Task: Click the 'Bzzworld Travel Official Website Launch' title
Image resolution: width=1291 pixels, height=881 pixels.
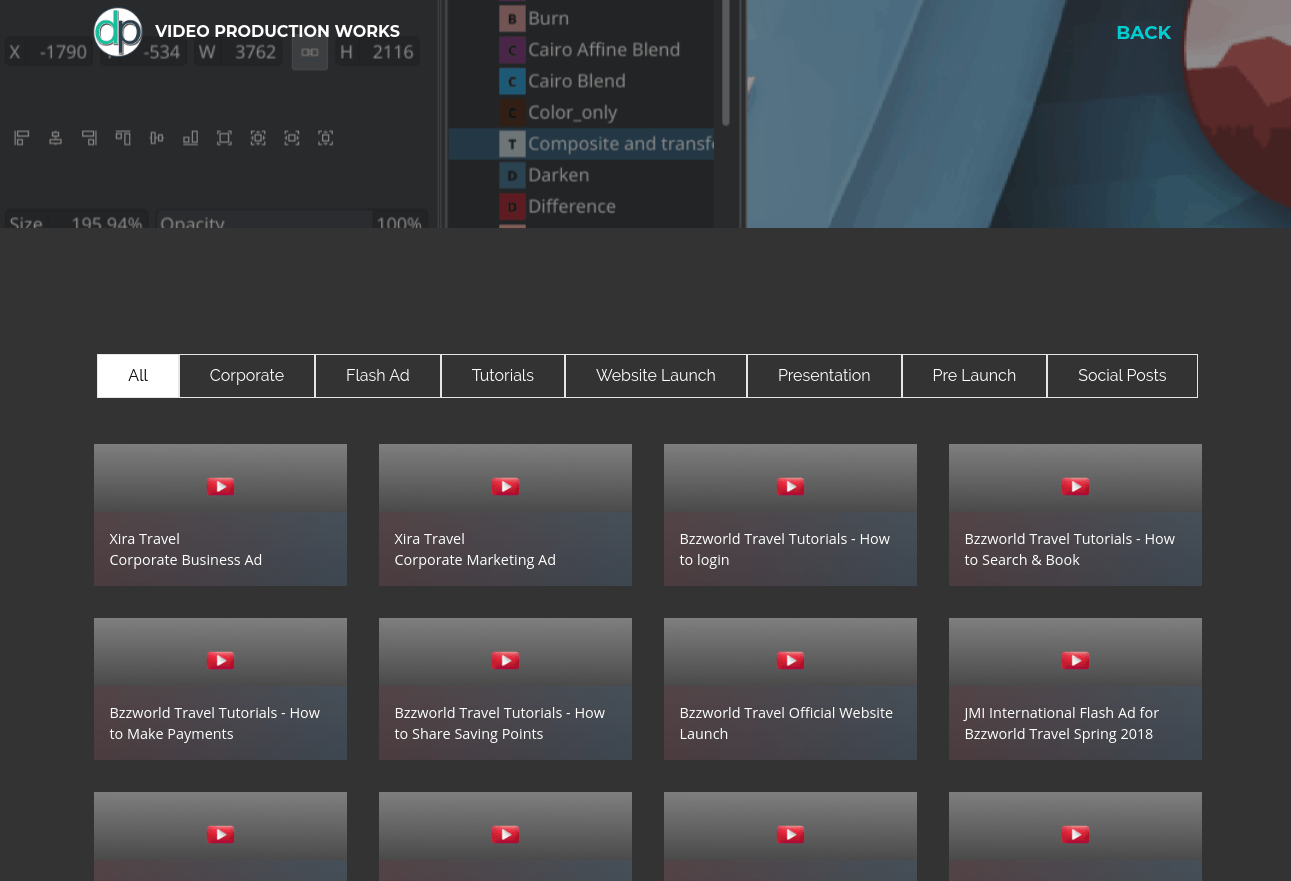Action: (x=786, y=723)
